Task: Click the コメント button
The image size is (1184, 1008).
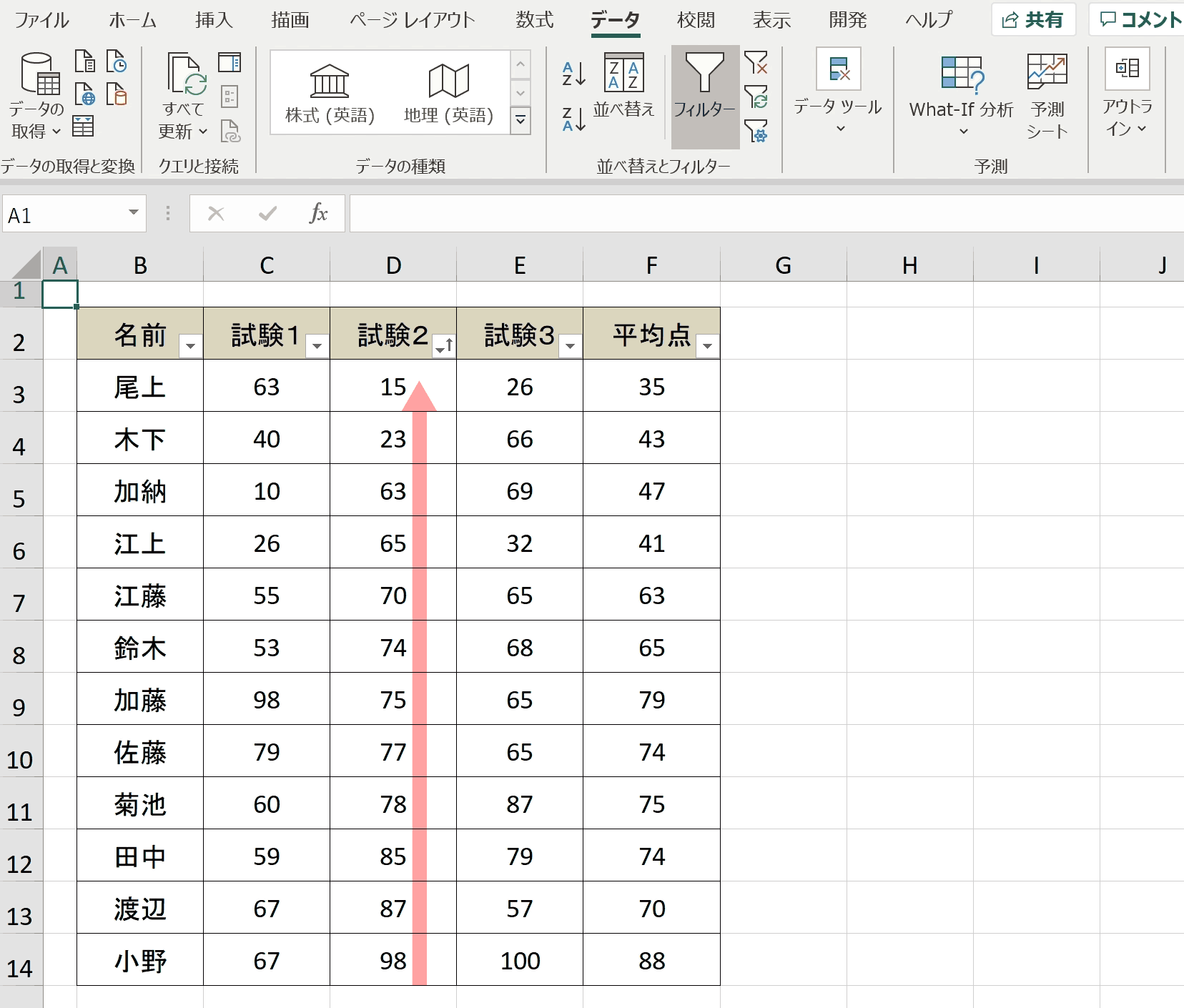Action: point(1137,20)
